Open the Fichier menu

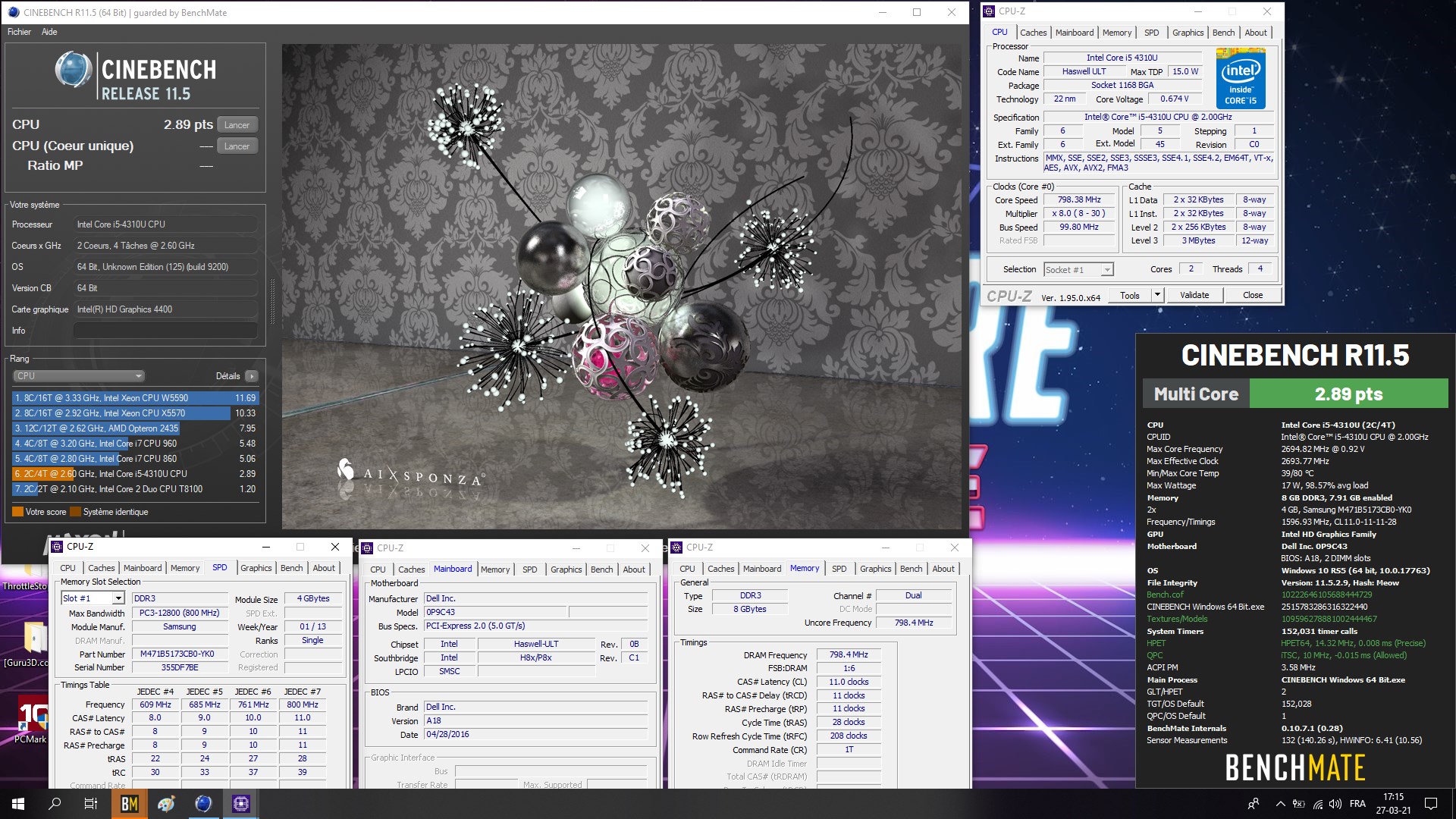tap(20, 32)
